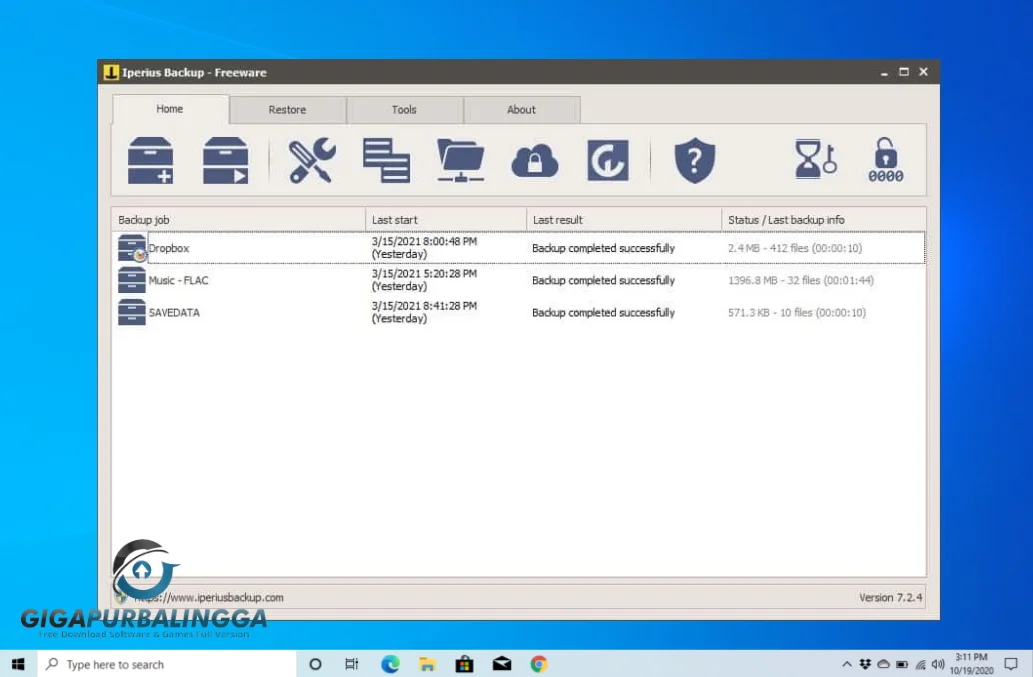Click the 2.4 MB - 412 files info
This screenshot has width=1033, height=677.
795,248
